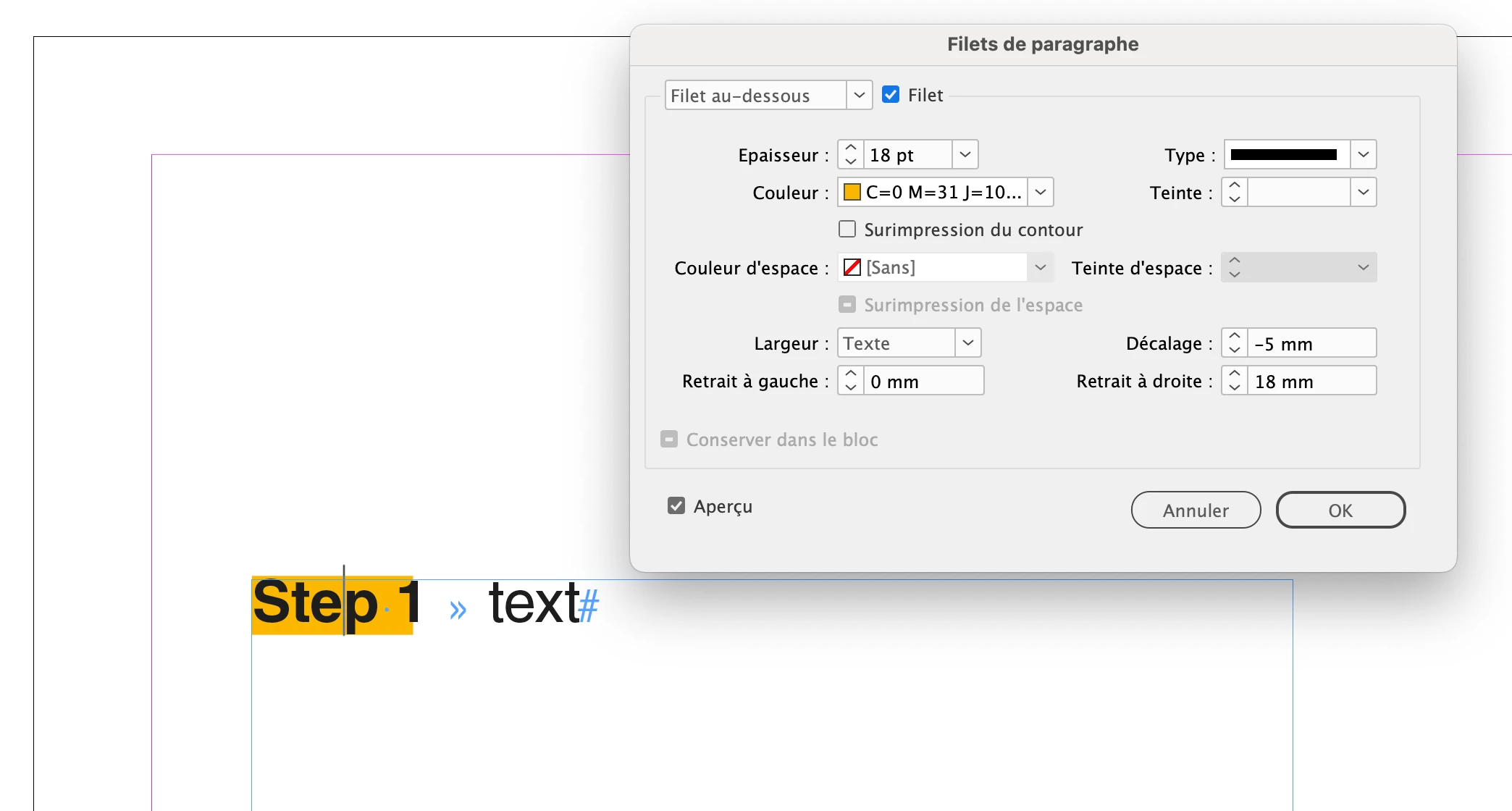This screenshot has width=1512, height=811.
Task: Enable Surimpression du contour checkbox
Action: click(847, 230)
